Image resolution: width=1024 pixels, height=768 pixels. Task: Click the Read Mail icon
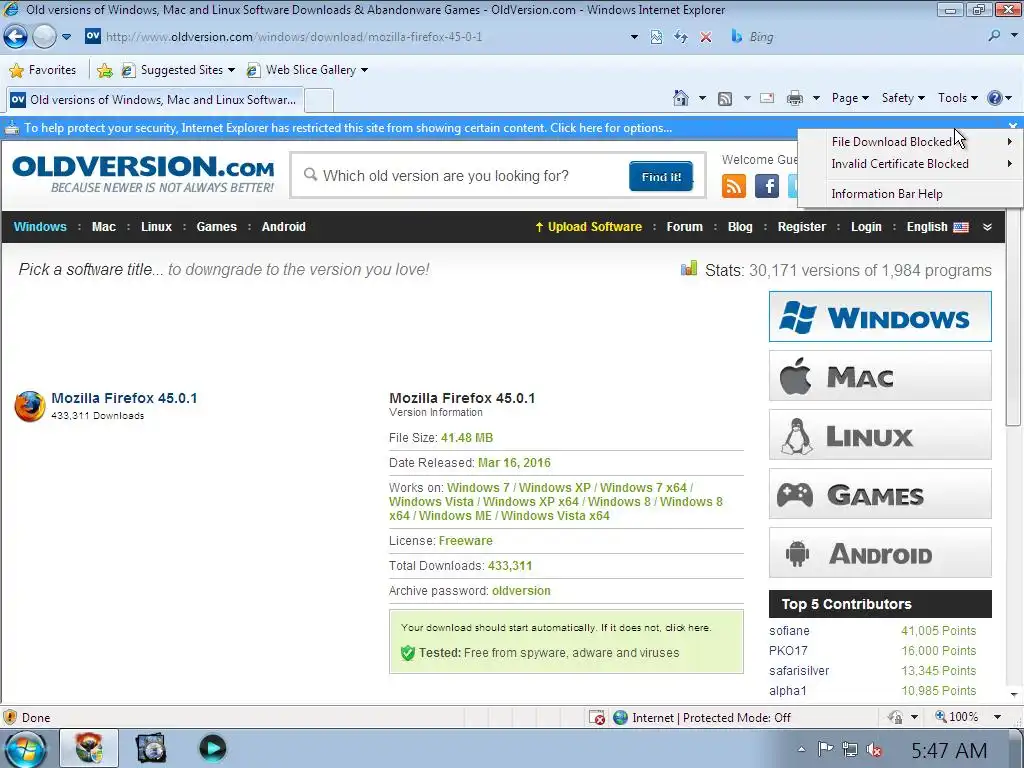(767, 98)
